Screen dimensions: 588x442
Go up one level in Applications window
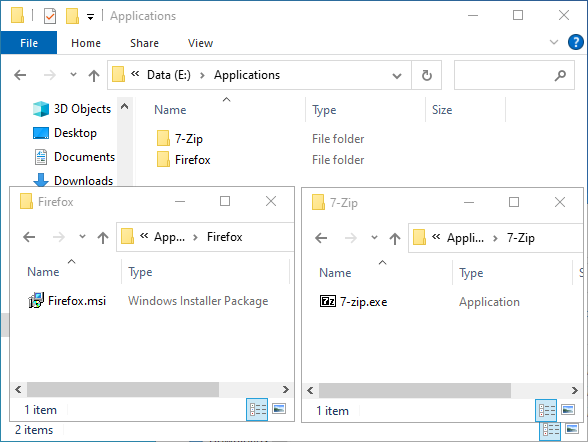point(94,75)
